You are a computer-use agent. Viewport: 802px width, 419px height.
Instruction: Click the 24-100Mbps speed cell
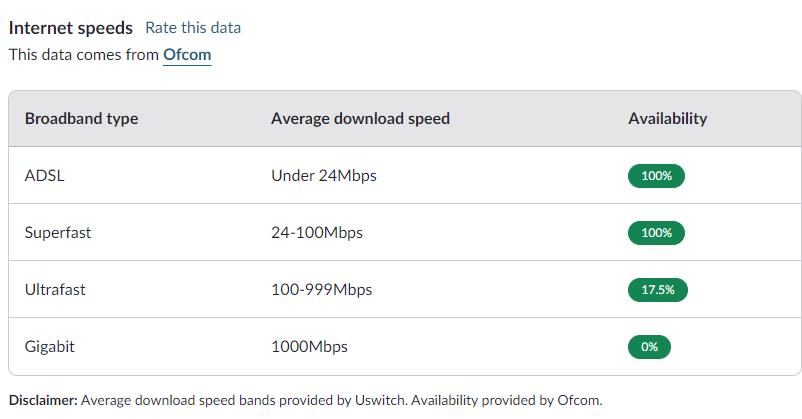[x=316, y=233]
